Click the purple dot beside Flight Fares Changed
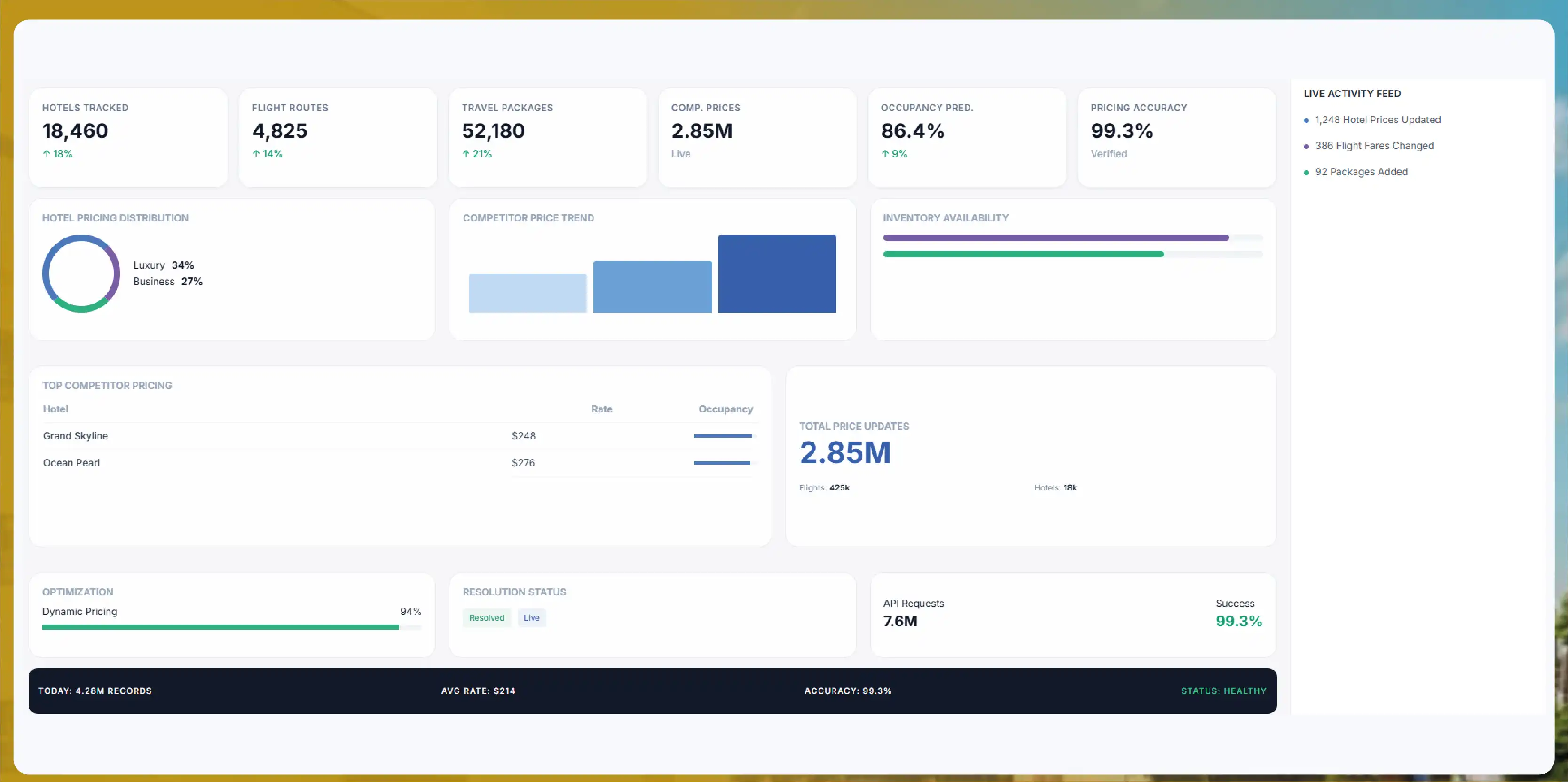The height and width of the screenshot is (782, 1568). (x=1306, y=147)
